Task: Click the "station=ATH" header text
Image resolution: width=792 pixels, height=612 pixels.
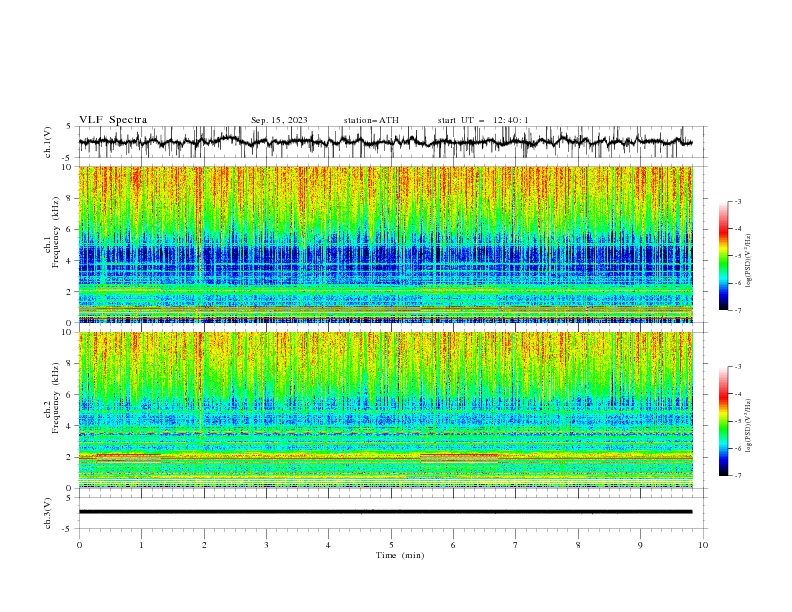Action: tap(371, 120)
